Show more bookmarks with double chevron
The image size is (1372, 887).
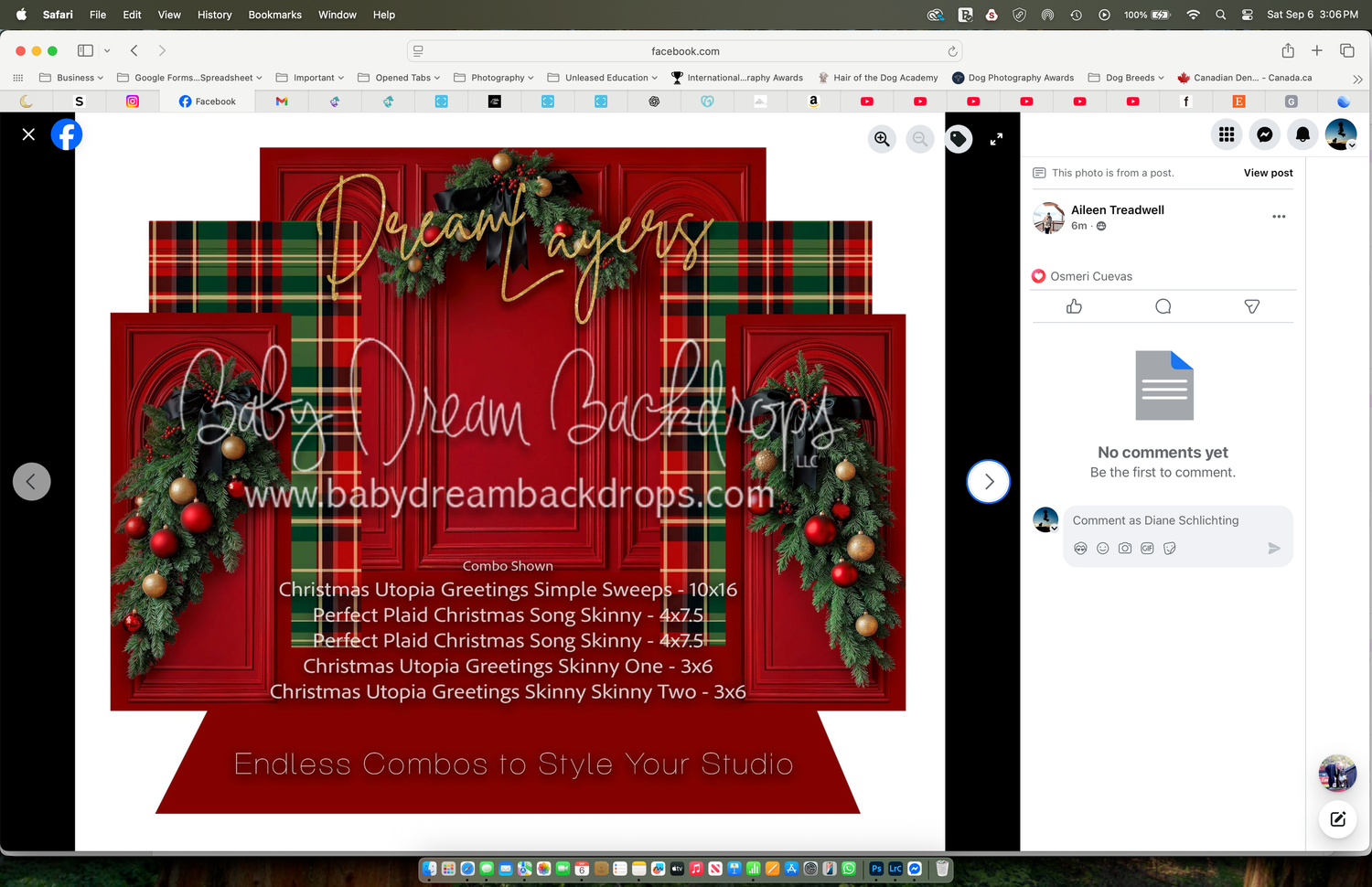pyautogui.click(x=1357, y=79)
